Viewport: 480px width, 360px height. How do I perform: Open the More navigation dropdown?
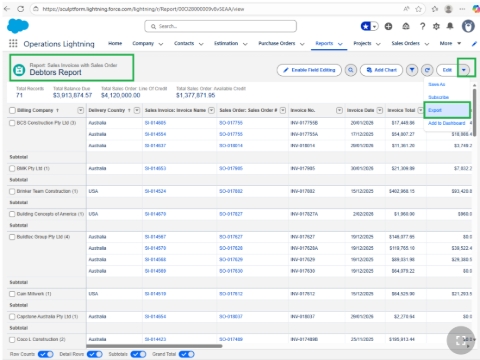coord(450,43)
